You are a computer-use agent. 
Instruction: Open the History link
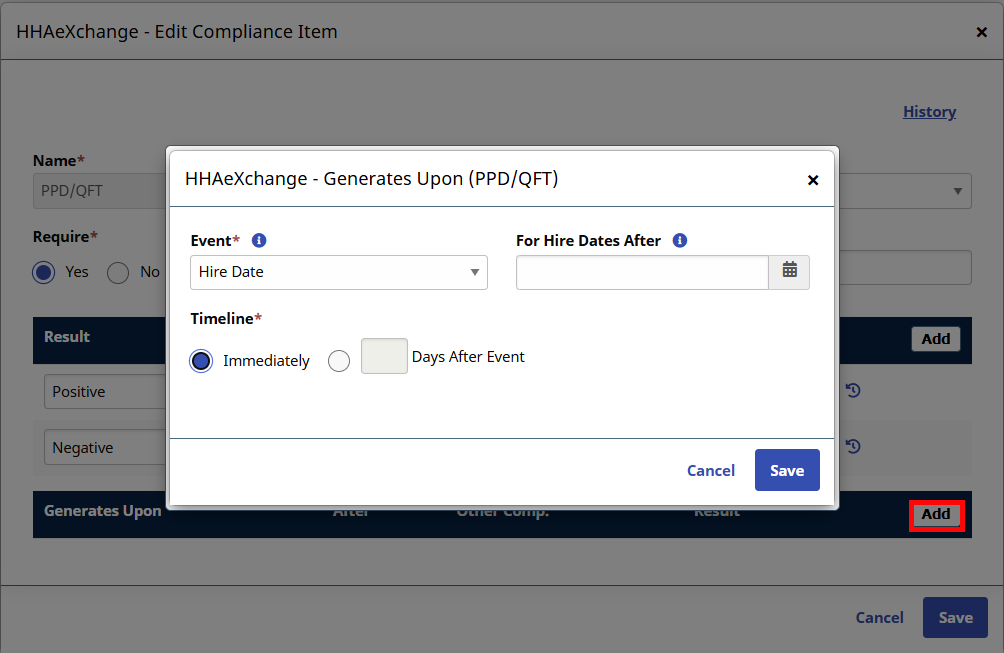929,112
